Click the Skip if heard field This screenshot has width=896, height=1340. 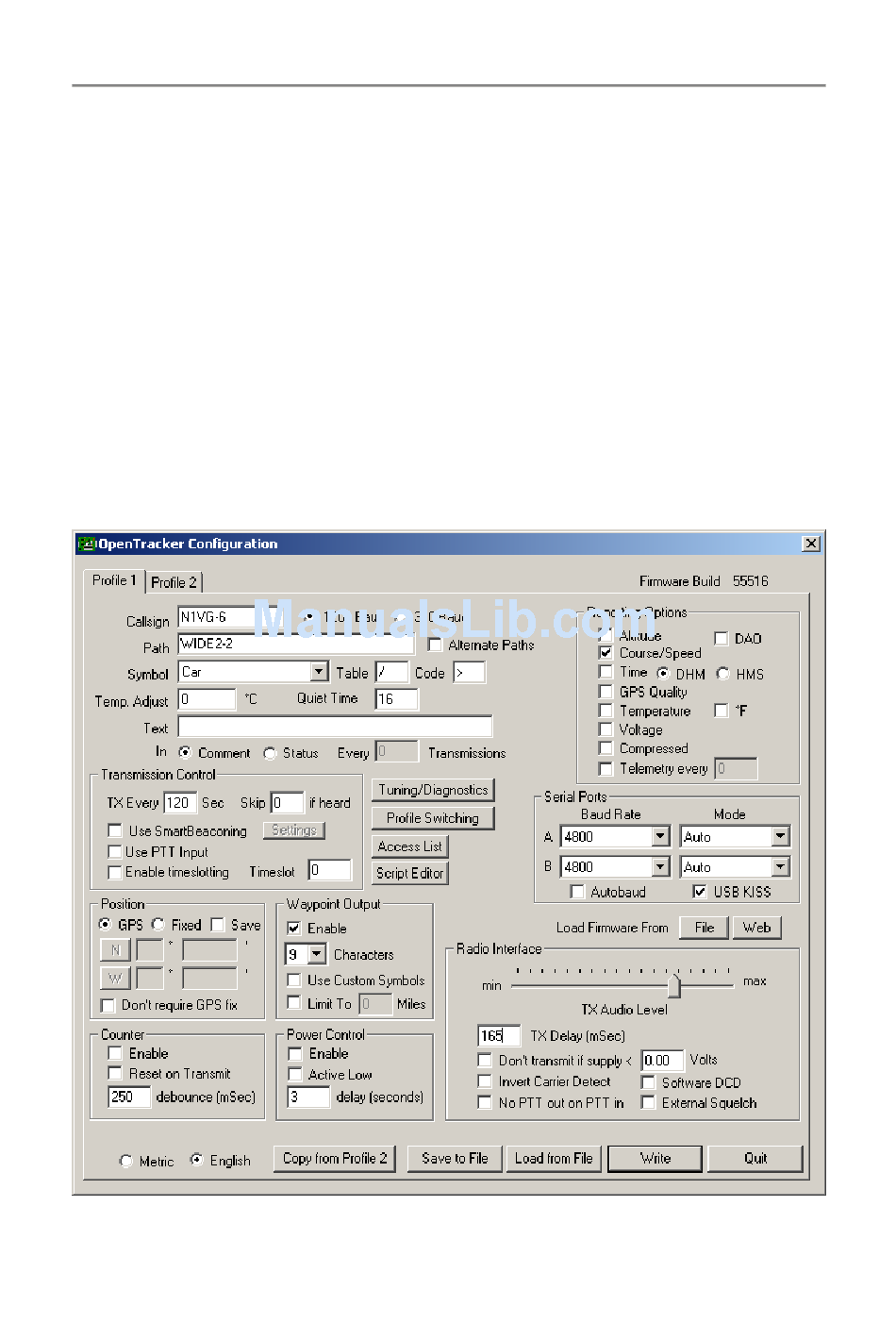click(x=287, y=802)
